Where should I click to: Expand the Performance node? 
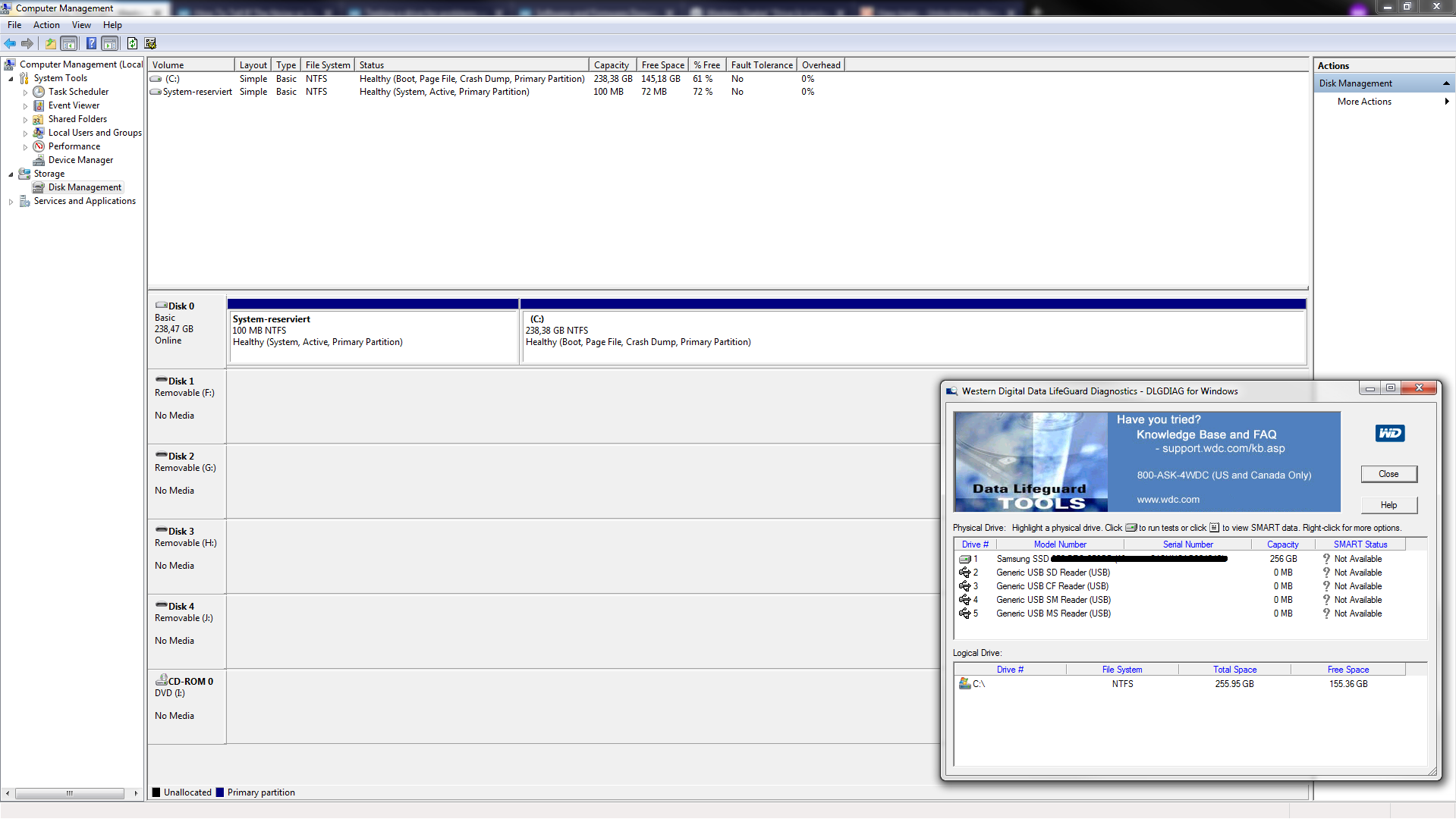click(x=25, y=147)
